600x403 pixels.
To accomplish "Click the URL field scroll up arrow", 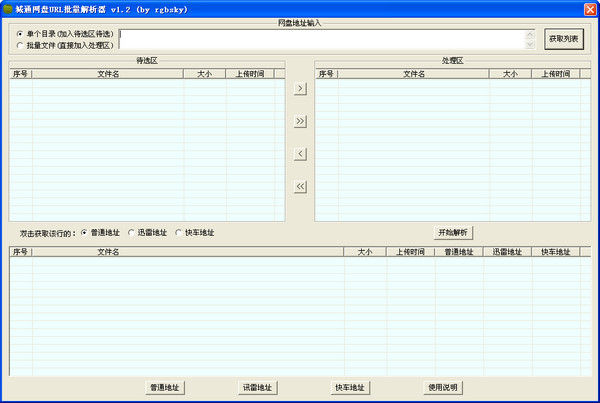I will (x=530, y=35).
